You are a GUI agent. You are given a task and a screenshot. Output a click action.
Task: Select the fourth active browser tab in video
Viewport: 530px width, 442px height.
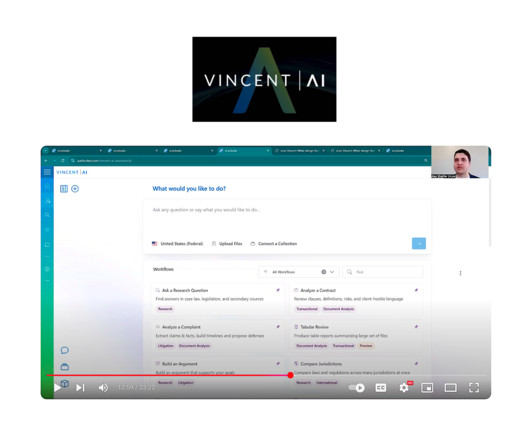pos(244,151)
